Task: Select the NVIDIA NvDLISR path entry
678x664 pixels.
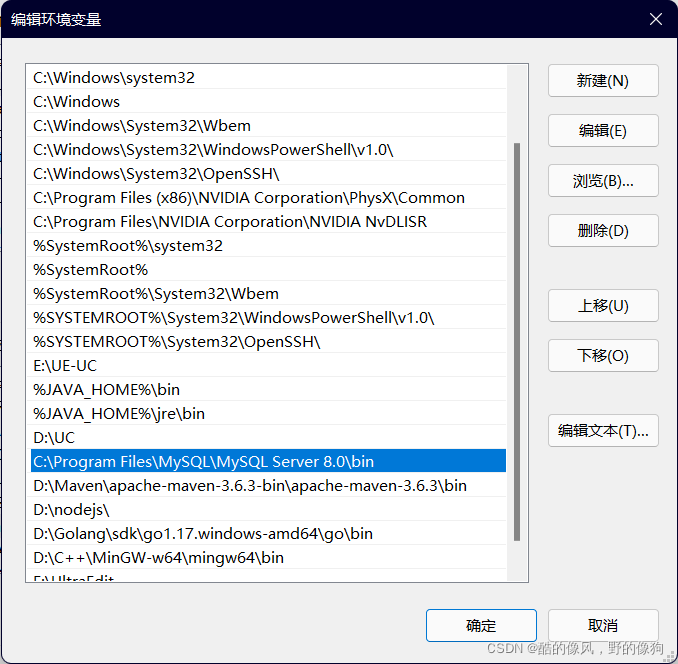Action: (268, 222)
